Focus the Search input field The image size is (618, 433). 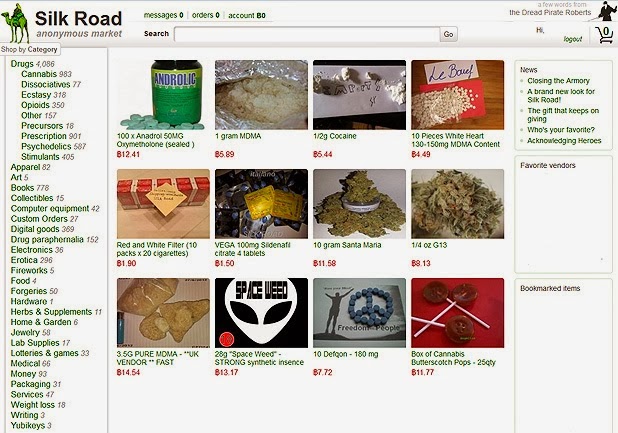307,34
